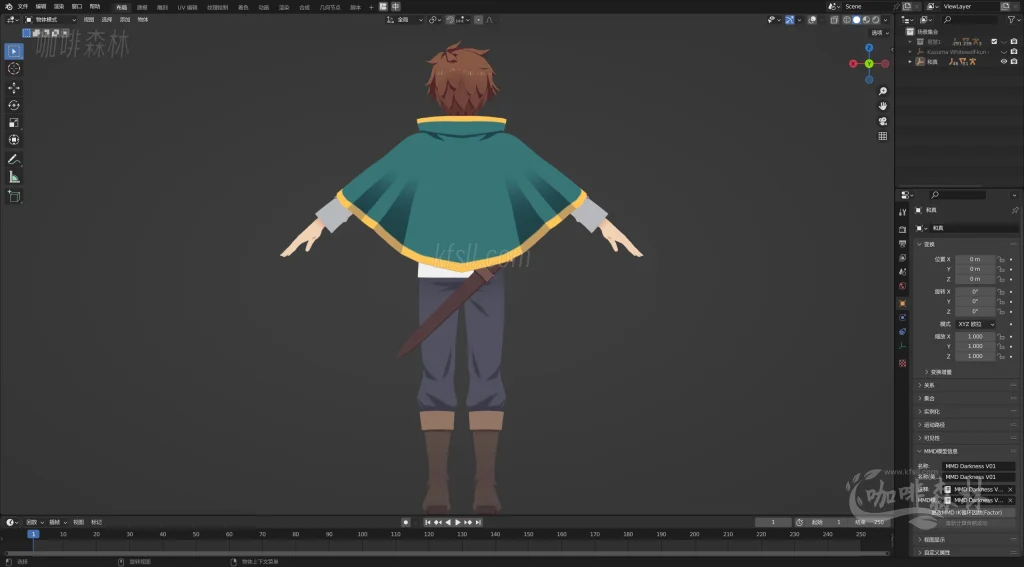Open the 物体模式 object mode dropdown

click(x=50, y=20)
